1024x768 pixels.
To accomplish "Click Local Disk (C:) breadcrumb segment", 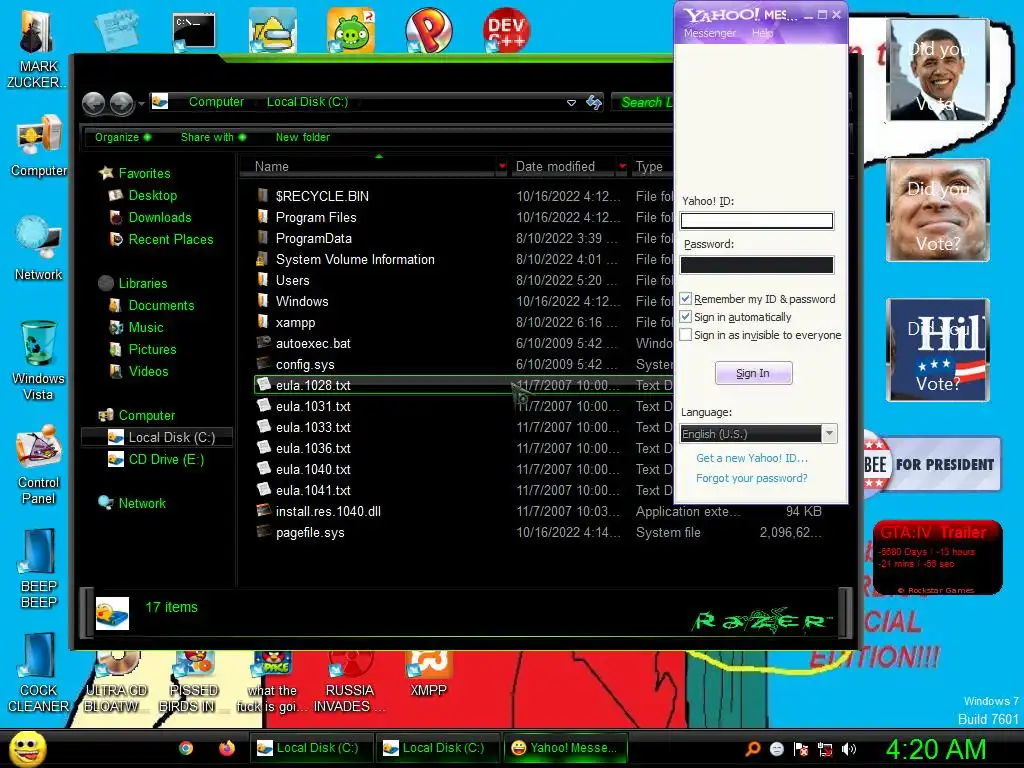I will pyautogui.click(x=307, y=102).
